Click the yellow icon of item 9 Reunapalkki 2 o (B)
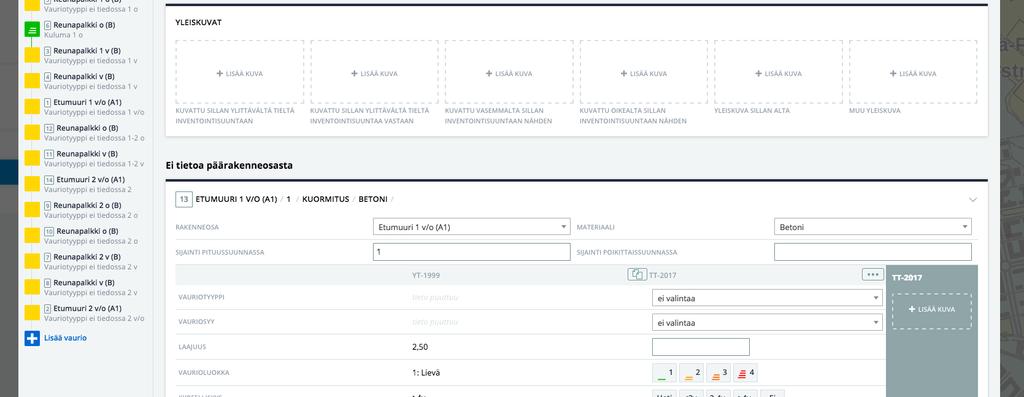Image resolution: width=1024 pixels, height=397 pixels. (32, 210)
